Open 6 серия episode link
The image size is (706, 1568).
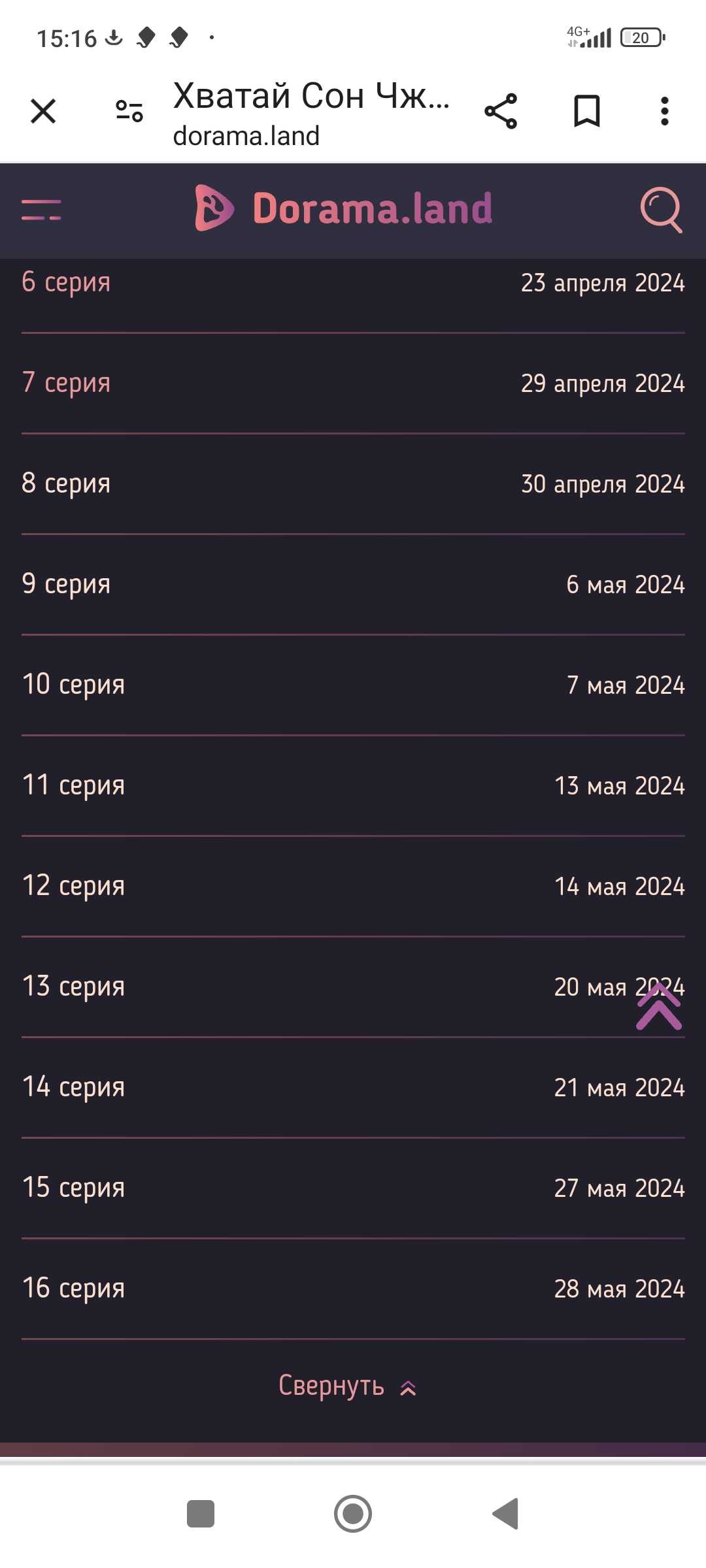pyautogui.click(x=66, y=282)
